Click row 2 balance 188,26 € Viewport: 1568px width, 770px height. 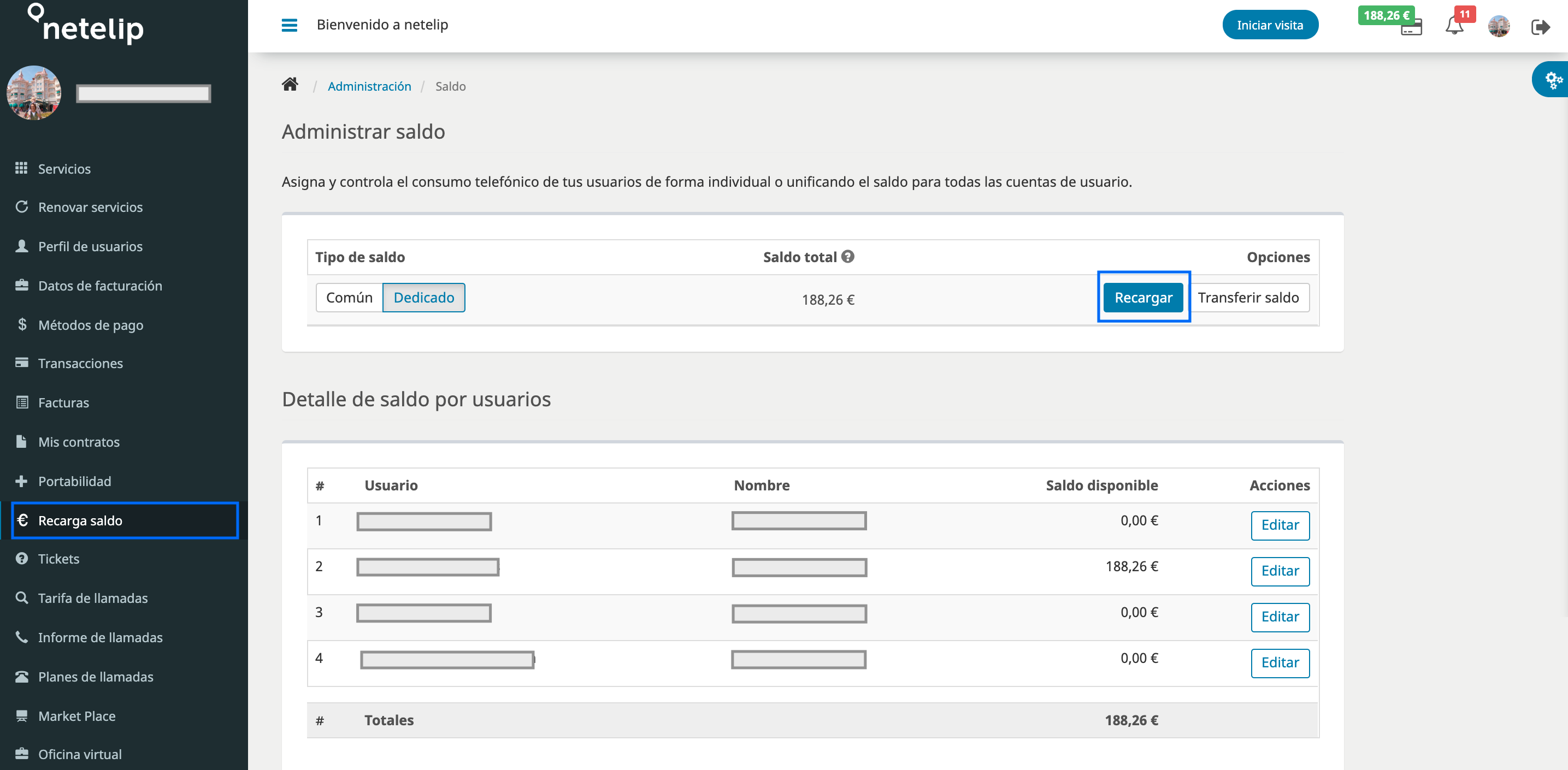coord(1131,566)
